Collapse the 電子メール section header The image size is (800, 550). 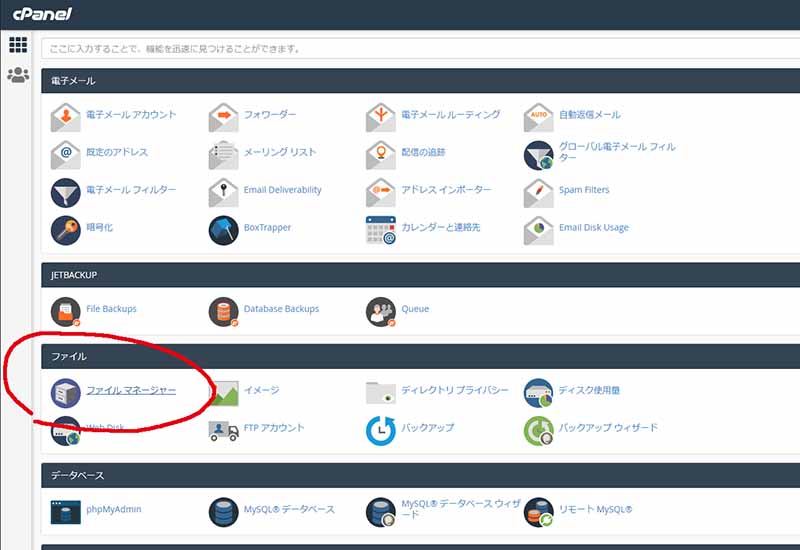coord(420,80)
